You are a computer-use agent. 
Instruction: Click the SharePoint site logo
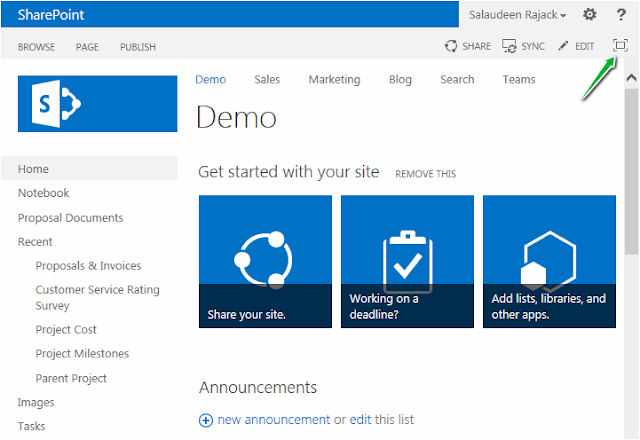tap(98, 104)
